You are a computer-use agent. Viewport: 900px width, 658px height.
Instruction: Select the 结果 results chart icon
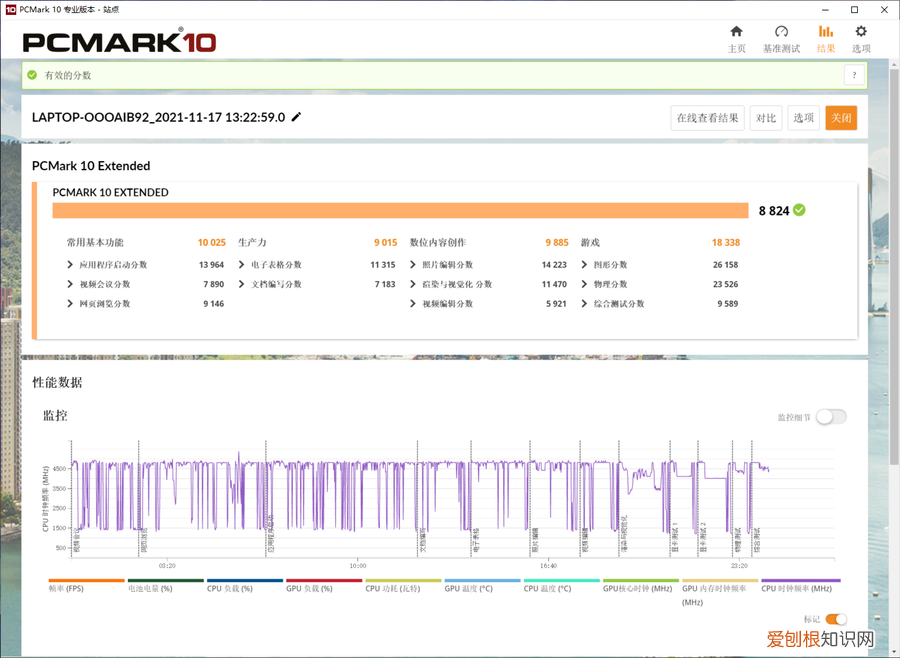[825, 32]
